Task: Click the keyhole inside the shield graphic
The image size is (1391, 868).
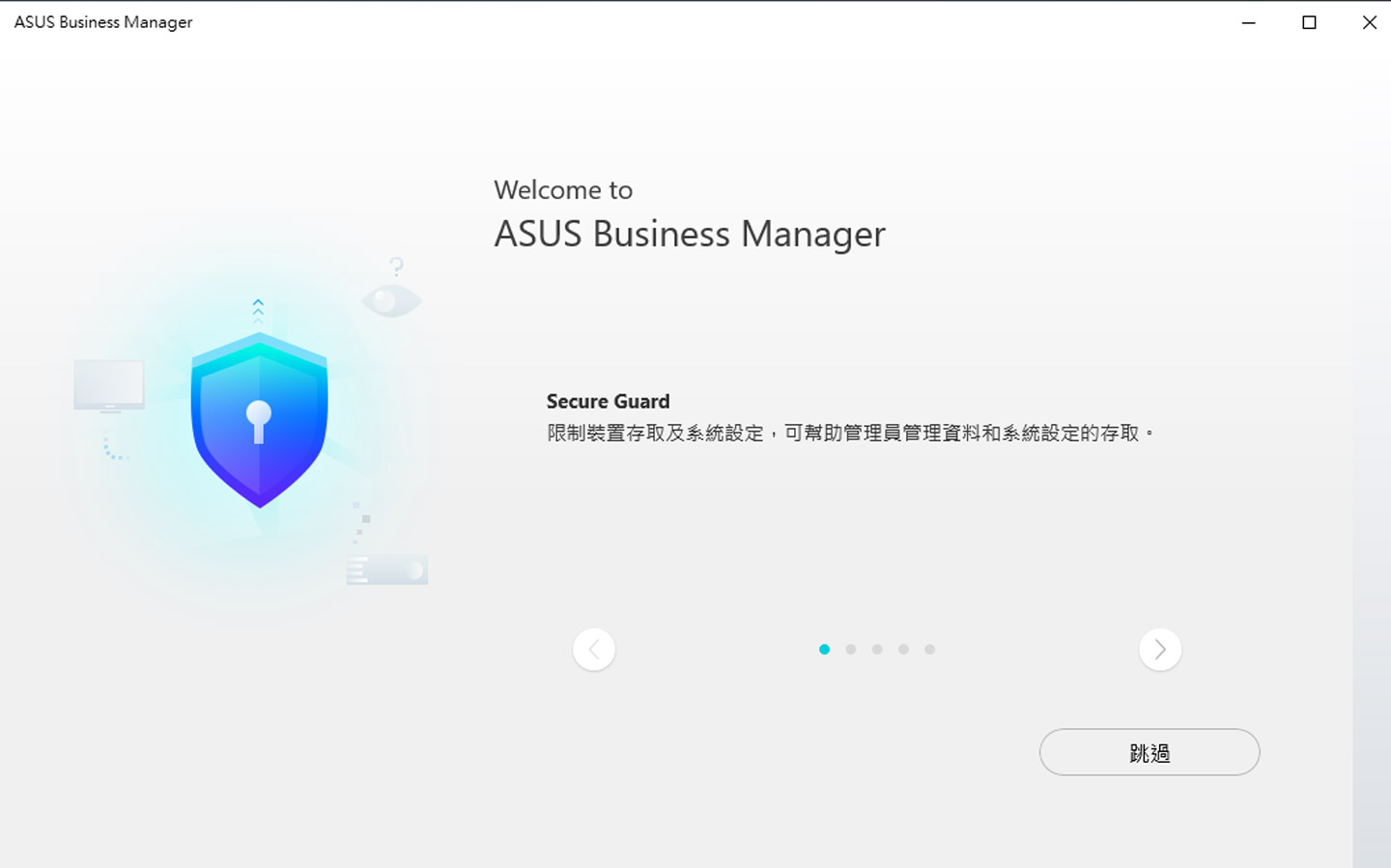Action: tap(259, 422)
